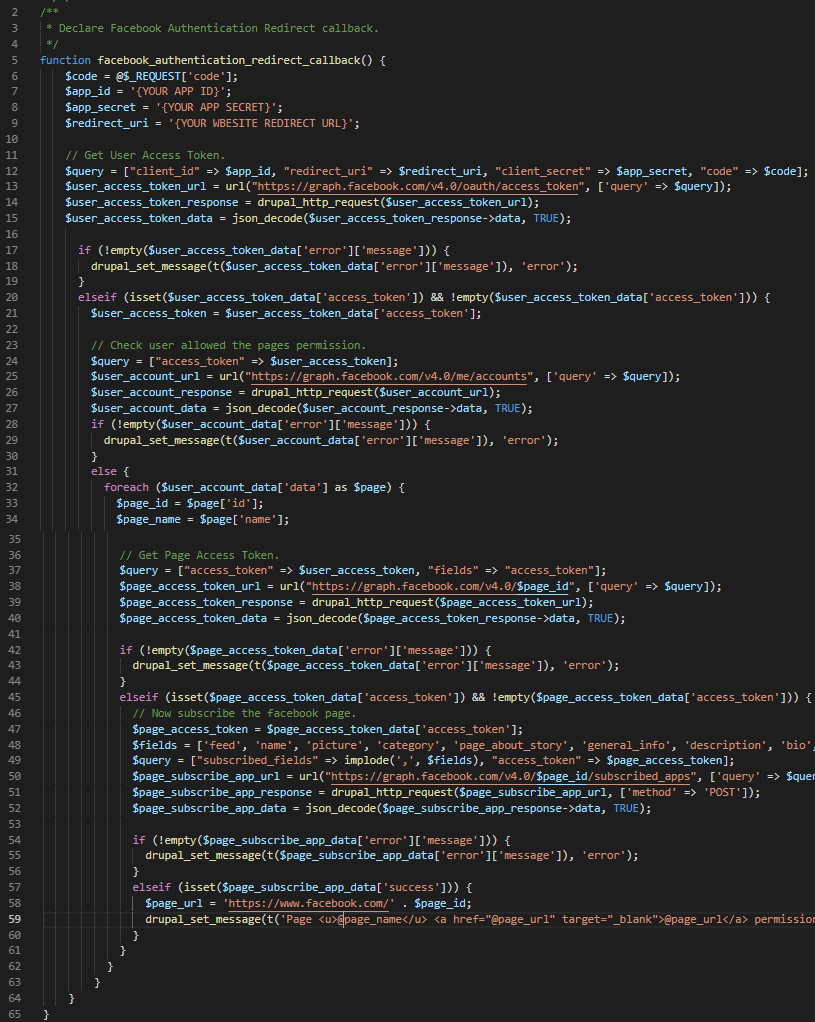Click the '// Get User Access Token.' comment
This screenshot has height=1022, width=815.
pos(145,155)
